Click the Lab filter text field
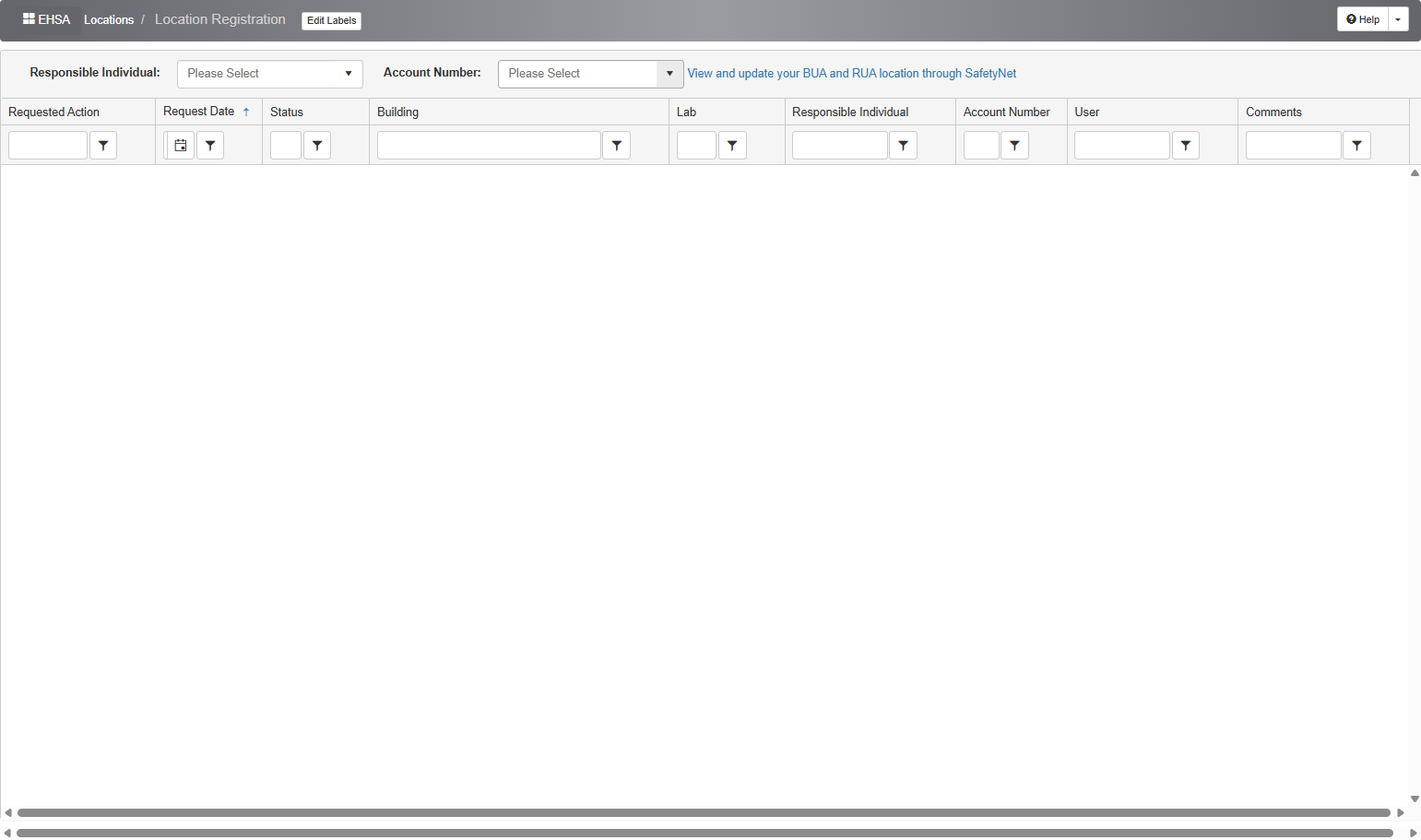The width and height of the screenshot is (1421, 840). [x=696, y=146]
